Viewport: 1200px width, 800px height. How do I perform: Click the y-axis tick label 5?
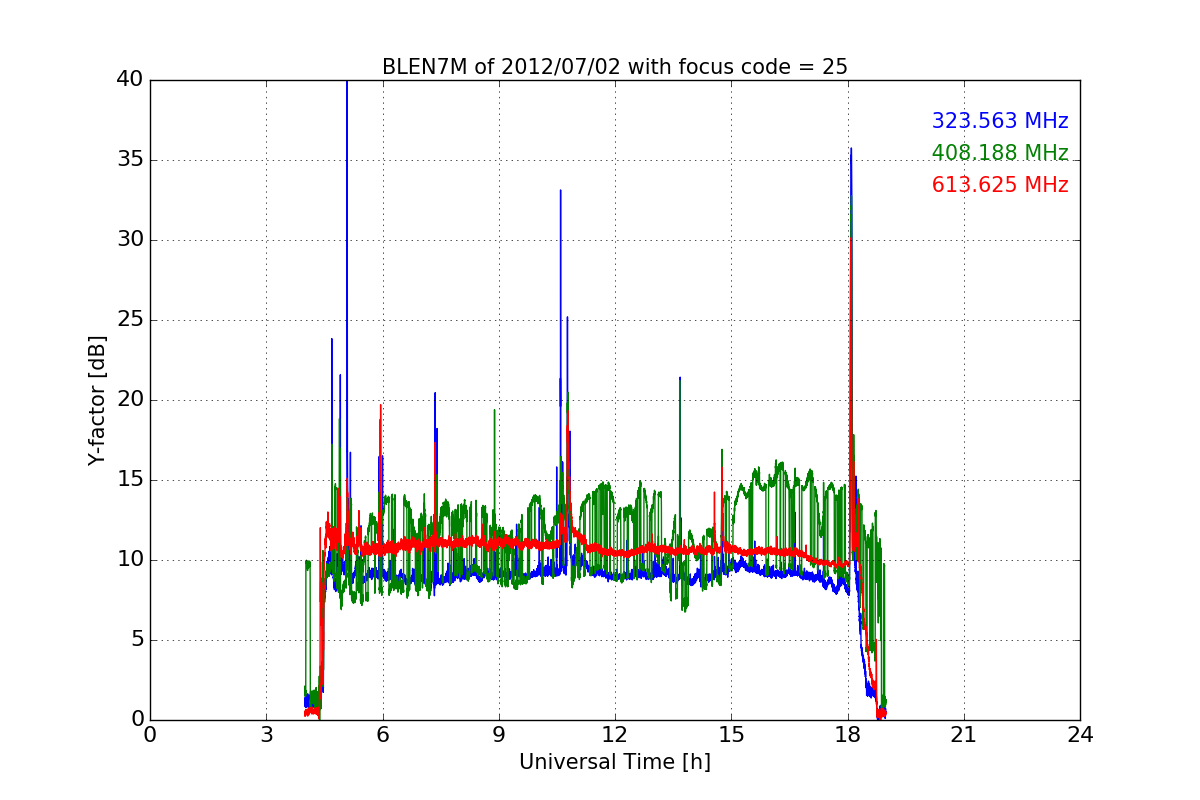click(136, 640)
